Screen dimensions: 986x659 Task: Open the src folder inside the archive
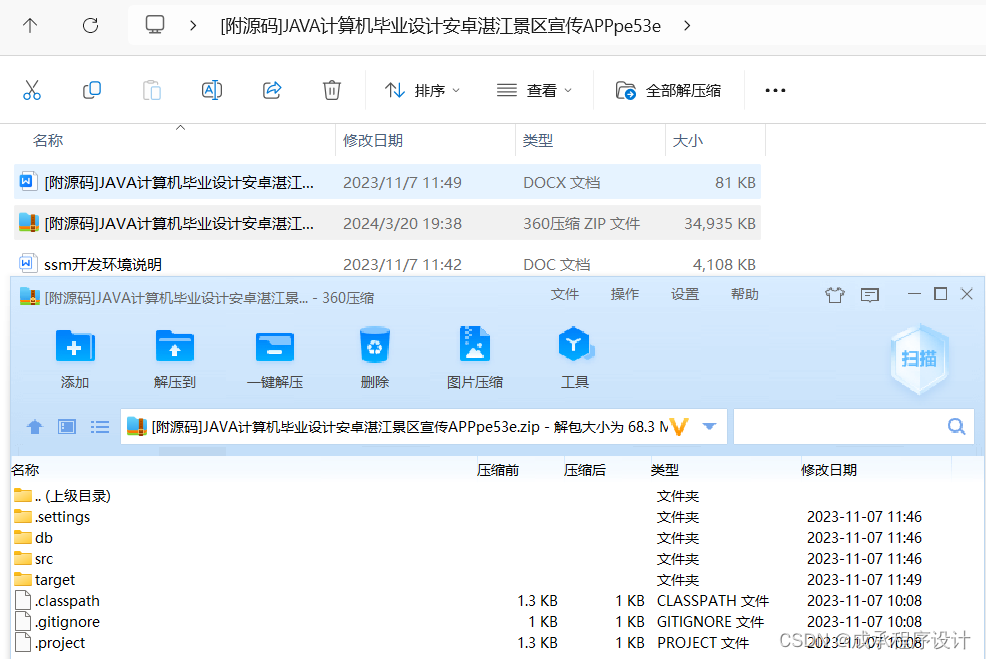42,558
